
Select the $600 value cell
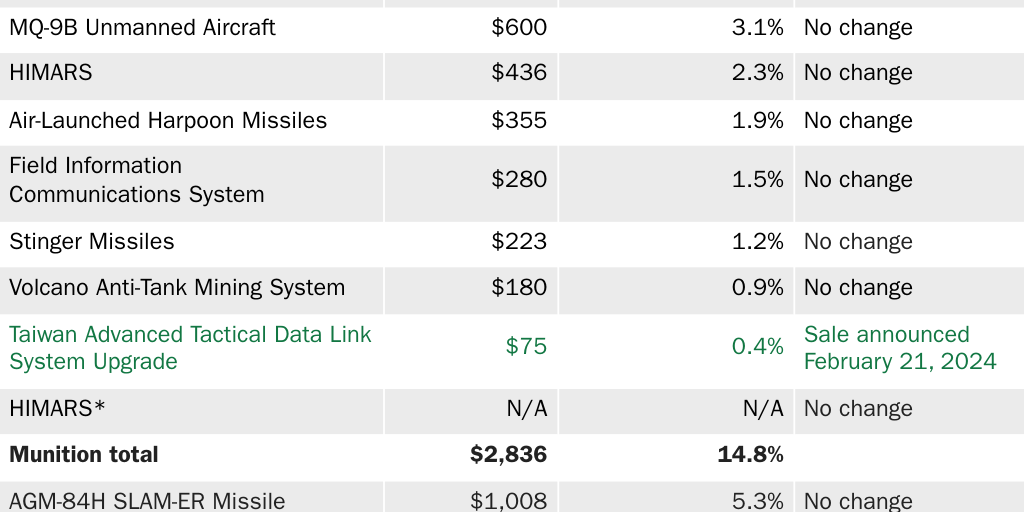[519, 28]
